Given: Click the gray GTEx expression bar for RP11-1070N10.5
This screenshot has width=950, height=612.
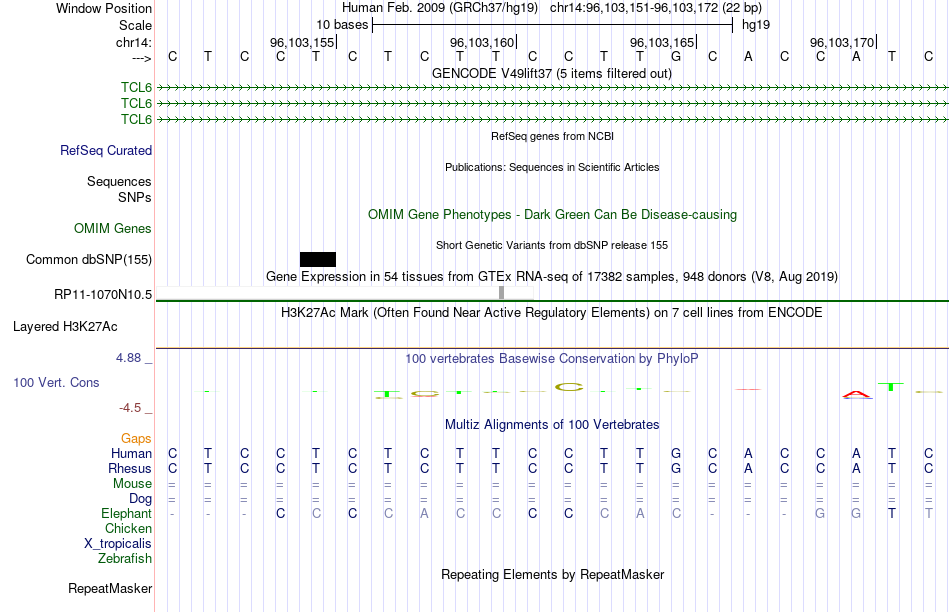Looking at the screenshot, I should 501,293.
